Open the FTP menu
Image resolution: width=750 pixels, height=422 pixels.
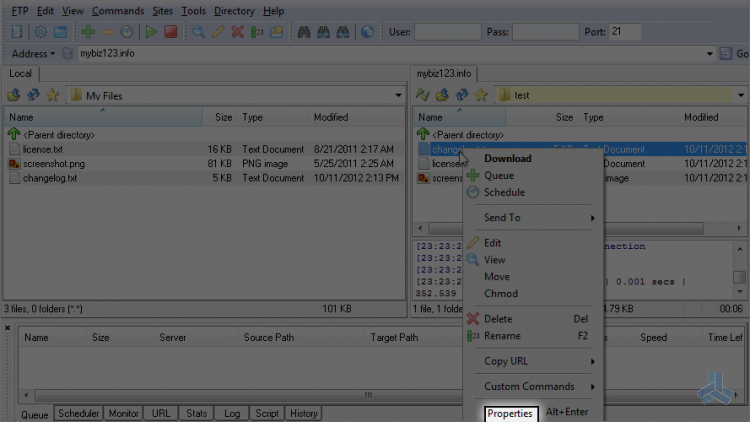[x=20, y=11]
